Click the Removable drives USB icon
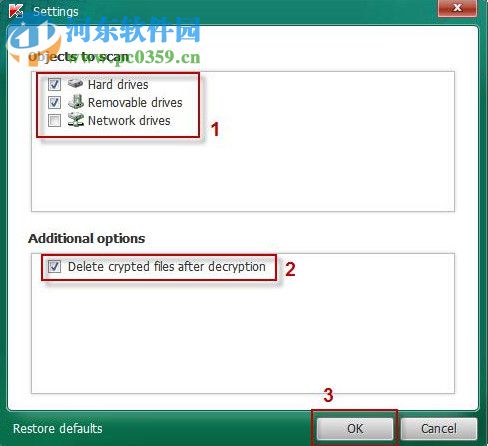The image size is (488, 446). (76, 101)
